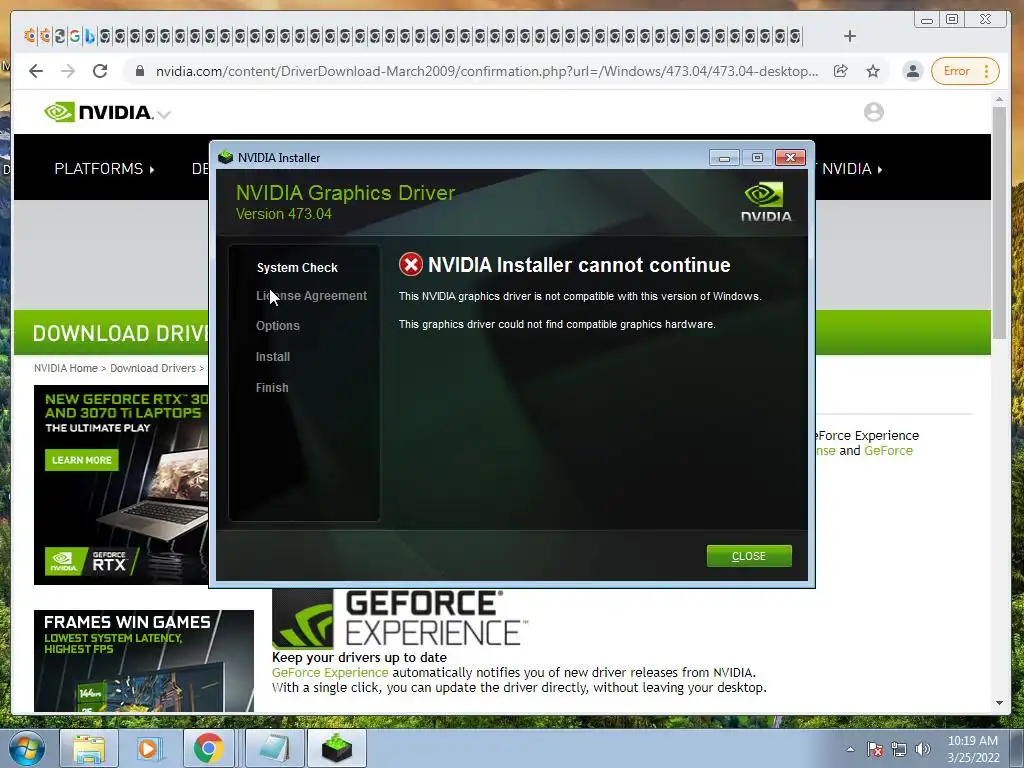Select System Check step in installer sidebar
Image resolution: width=1024 pixels, height=768 pixels.
click(297, 268)
